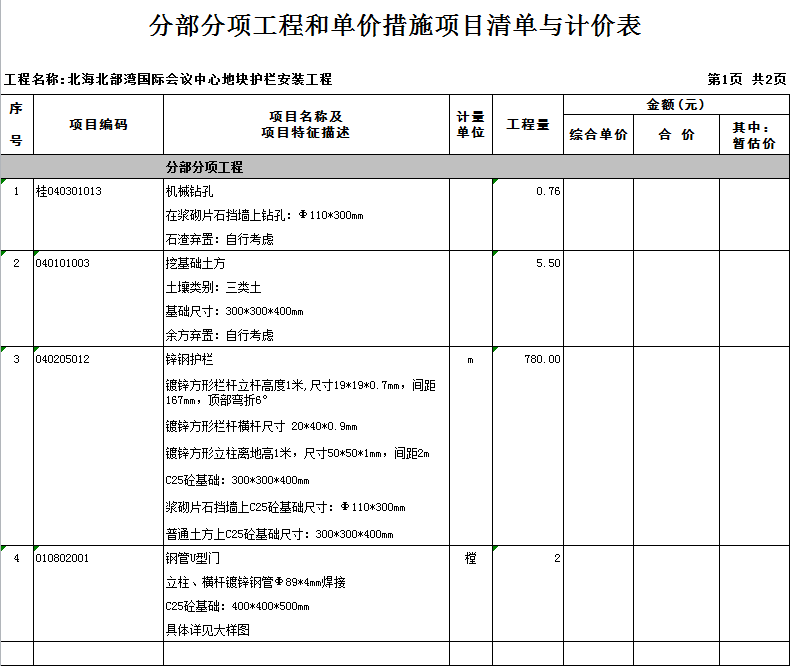Select the 合价 header cell
This screenshot has width=791, height=666.
[675, 135]
